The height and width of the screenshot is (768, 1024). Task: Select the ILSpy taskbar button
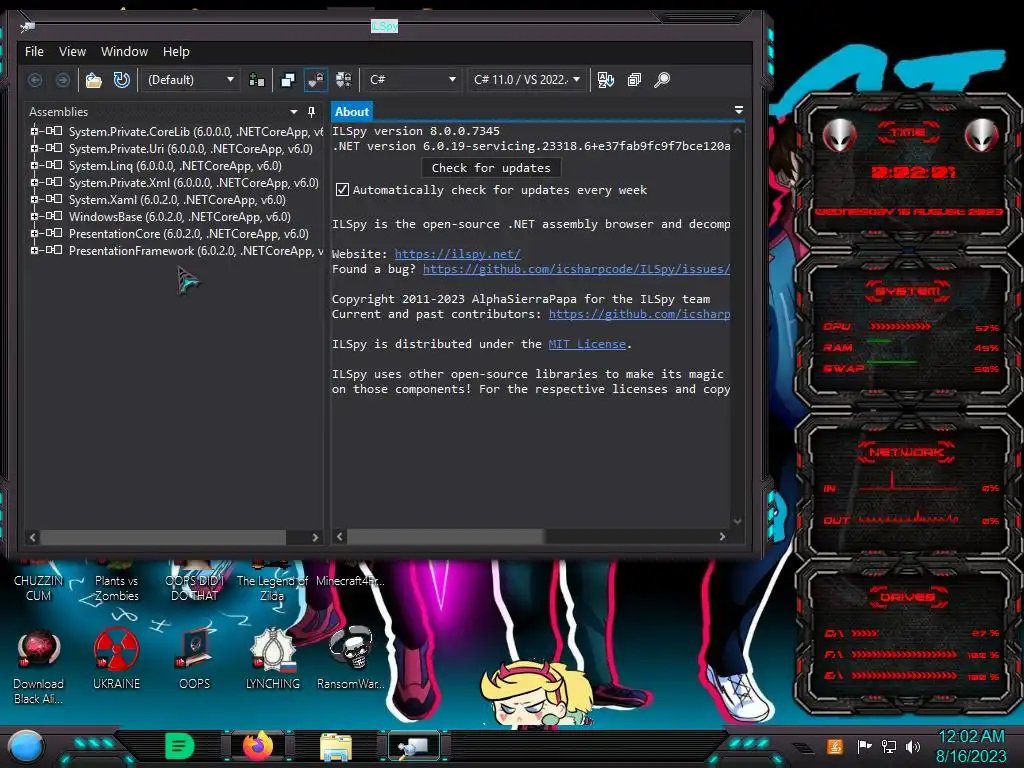pos(414,746)
